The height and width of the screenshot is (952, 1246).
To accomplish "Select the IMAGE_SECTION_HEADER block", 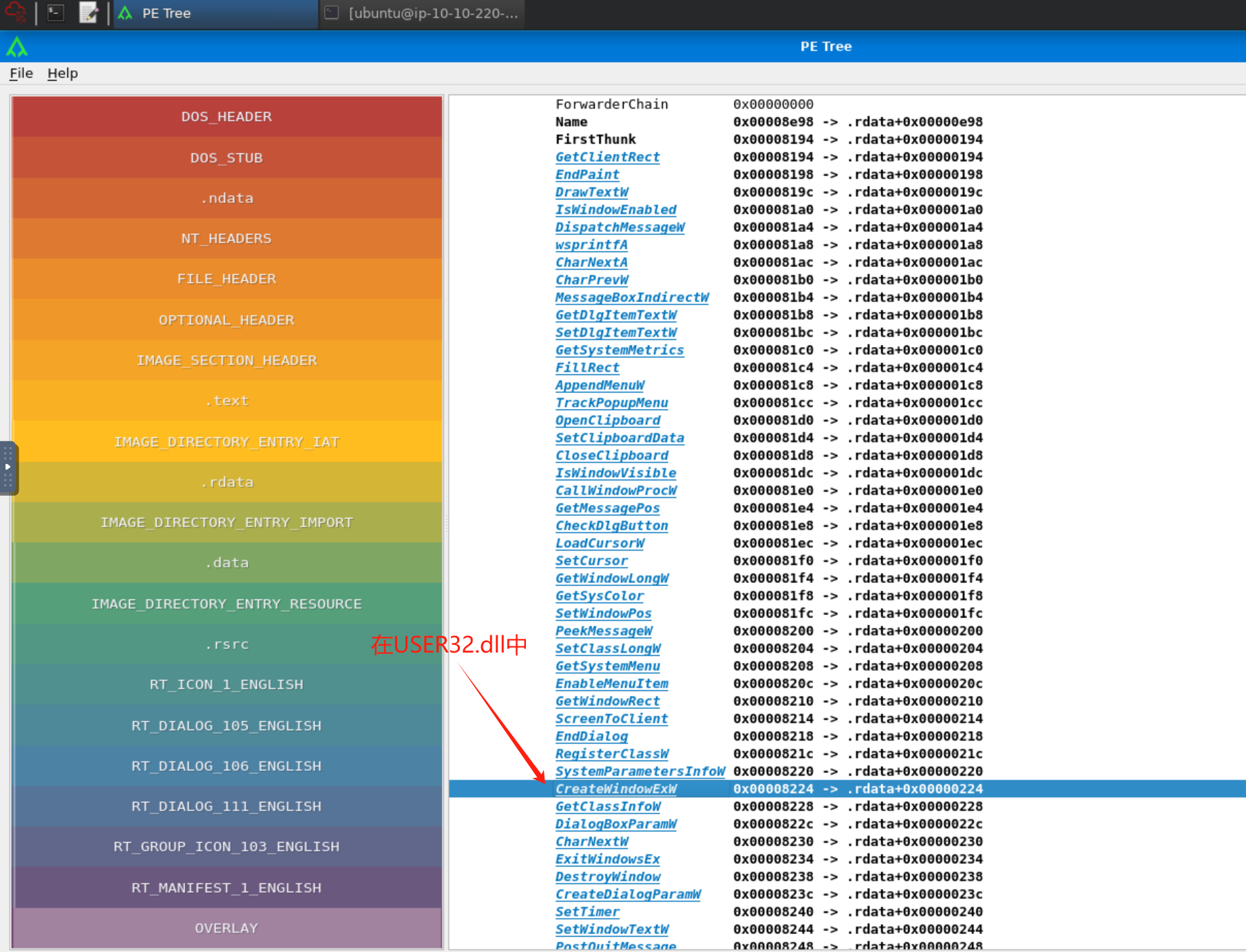I will [226, 360].
